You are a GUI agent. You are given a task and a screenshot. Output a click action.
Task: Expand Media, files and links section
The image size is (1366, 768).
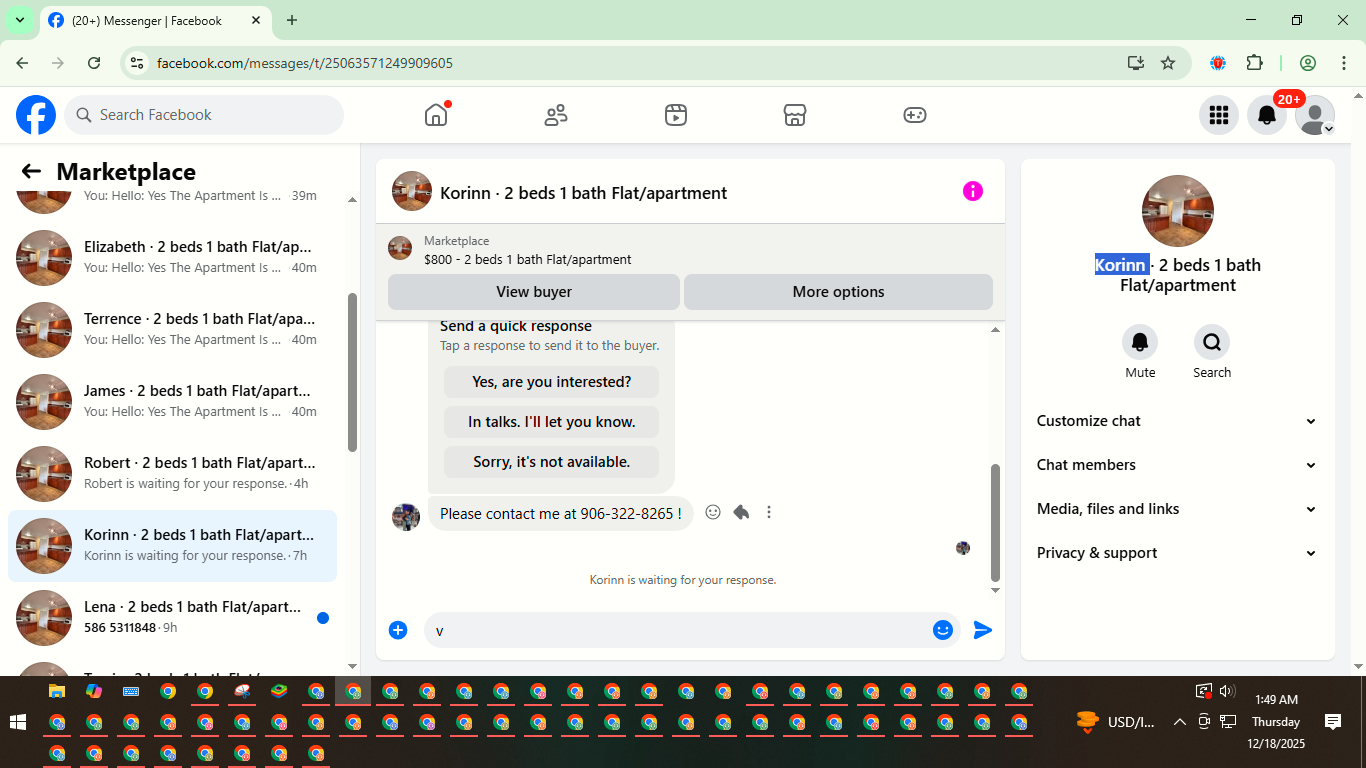click(1177, 509)
